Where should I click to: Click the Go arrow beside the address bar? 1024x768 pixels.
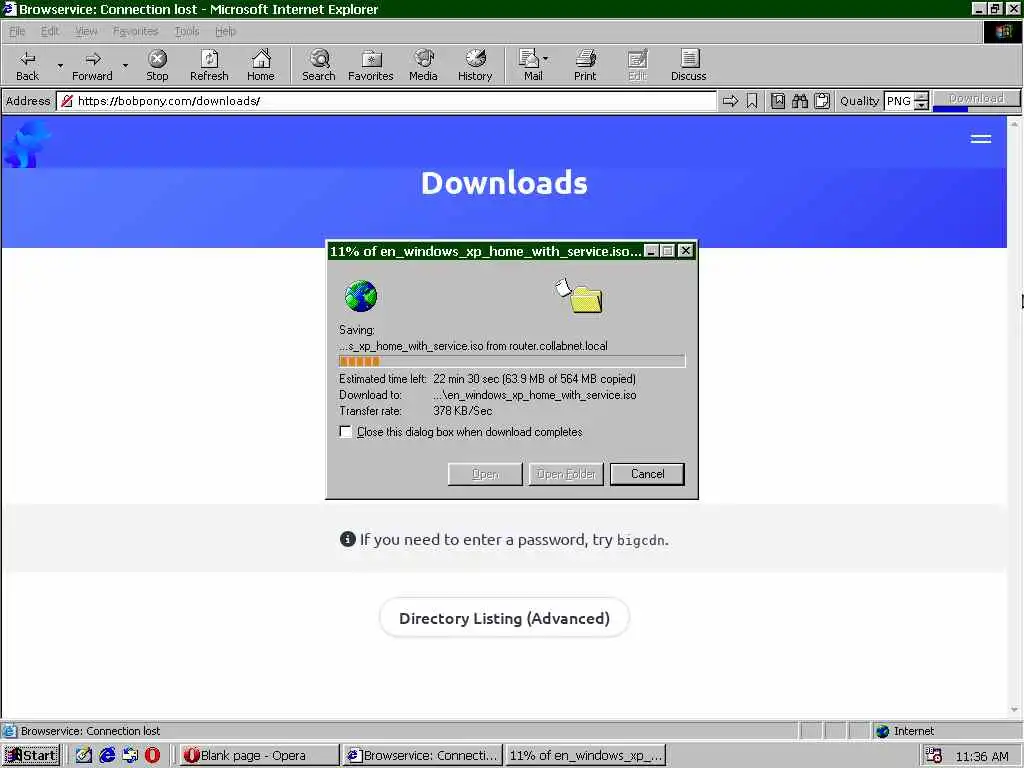(730, 101)
